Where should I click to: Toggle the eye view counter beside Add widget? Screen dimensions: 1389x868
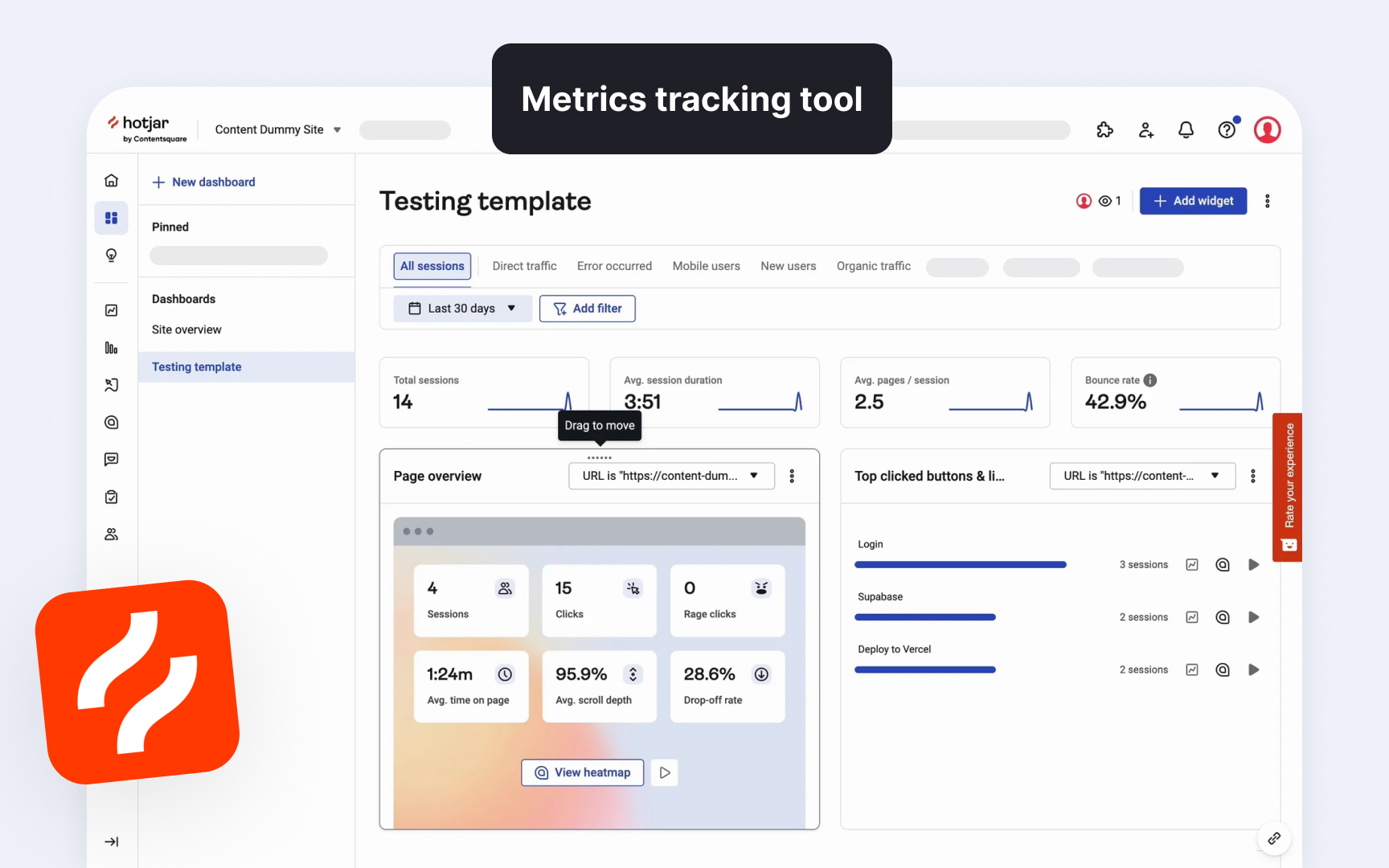click(x=1110, y=201)
